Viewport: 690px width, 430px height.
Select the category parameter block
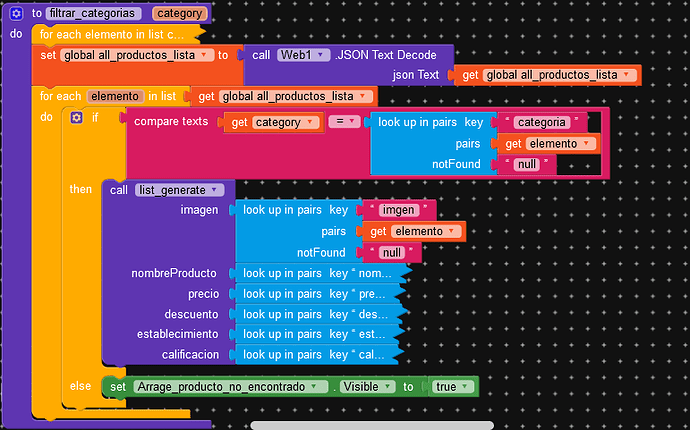coord(180,14)
